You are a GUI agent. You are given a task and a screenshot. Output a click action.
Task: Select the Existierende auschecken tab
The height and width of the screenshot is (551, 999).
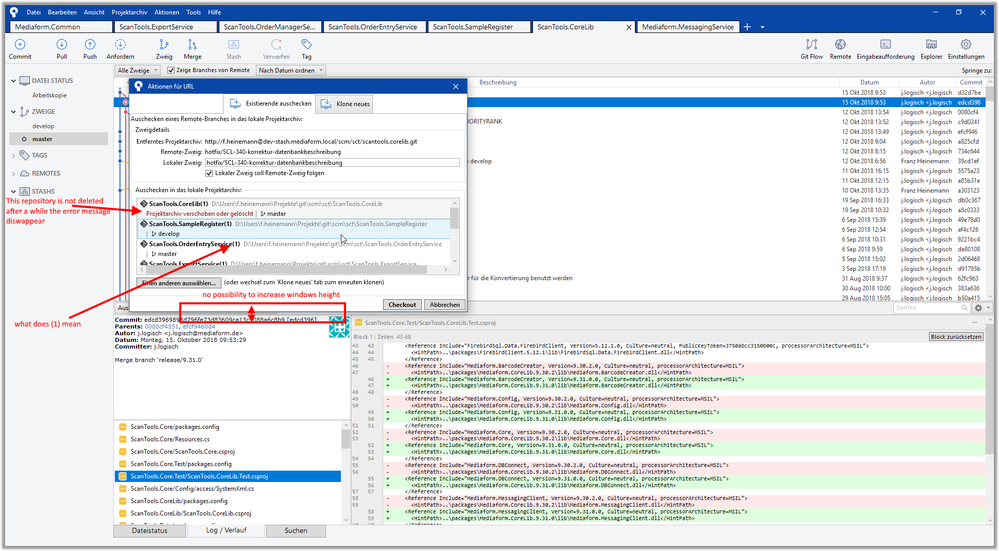[270, 103]
